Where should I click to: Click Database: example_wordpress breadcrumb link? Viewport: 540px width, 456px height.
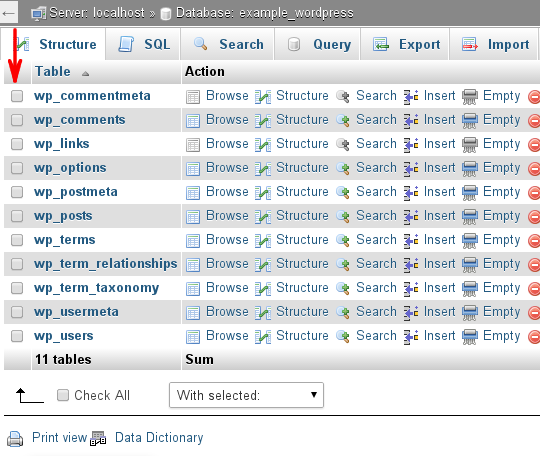265,13
